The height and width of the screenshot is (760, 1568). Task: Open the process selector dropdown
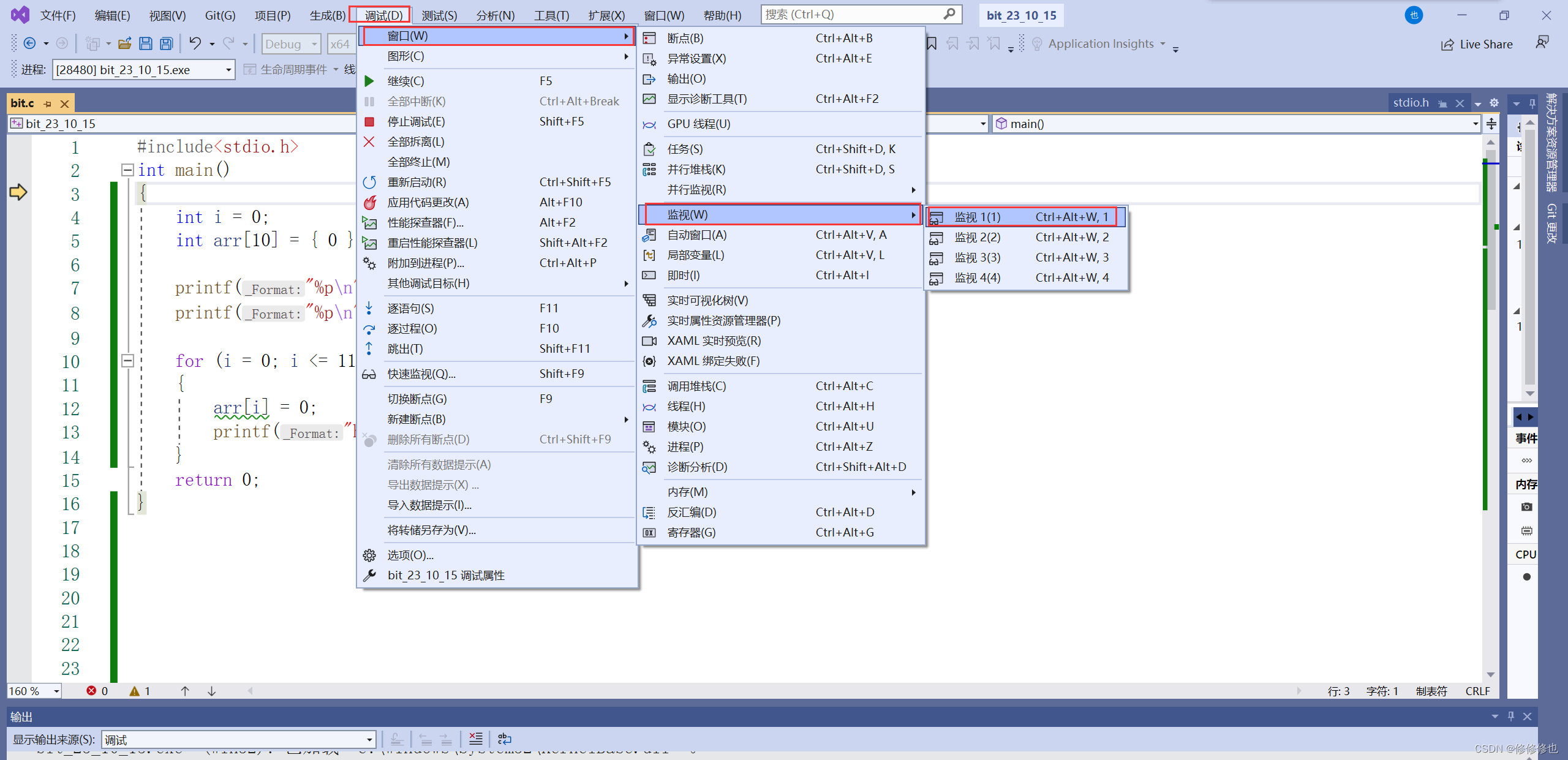click(x=228, y=70)
